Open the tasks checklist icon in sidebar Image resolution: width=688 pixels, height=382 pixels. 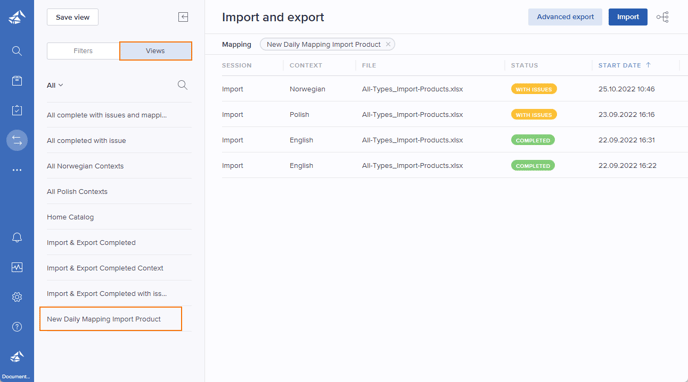17,111
